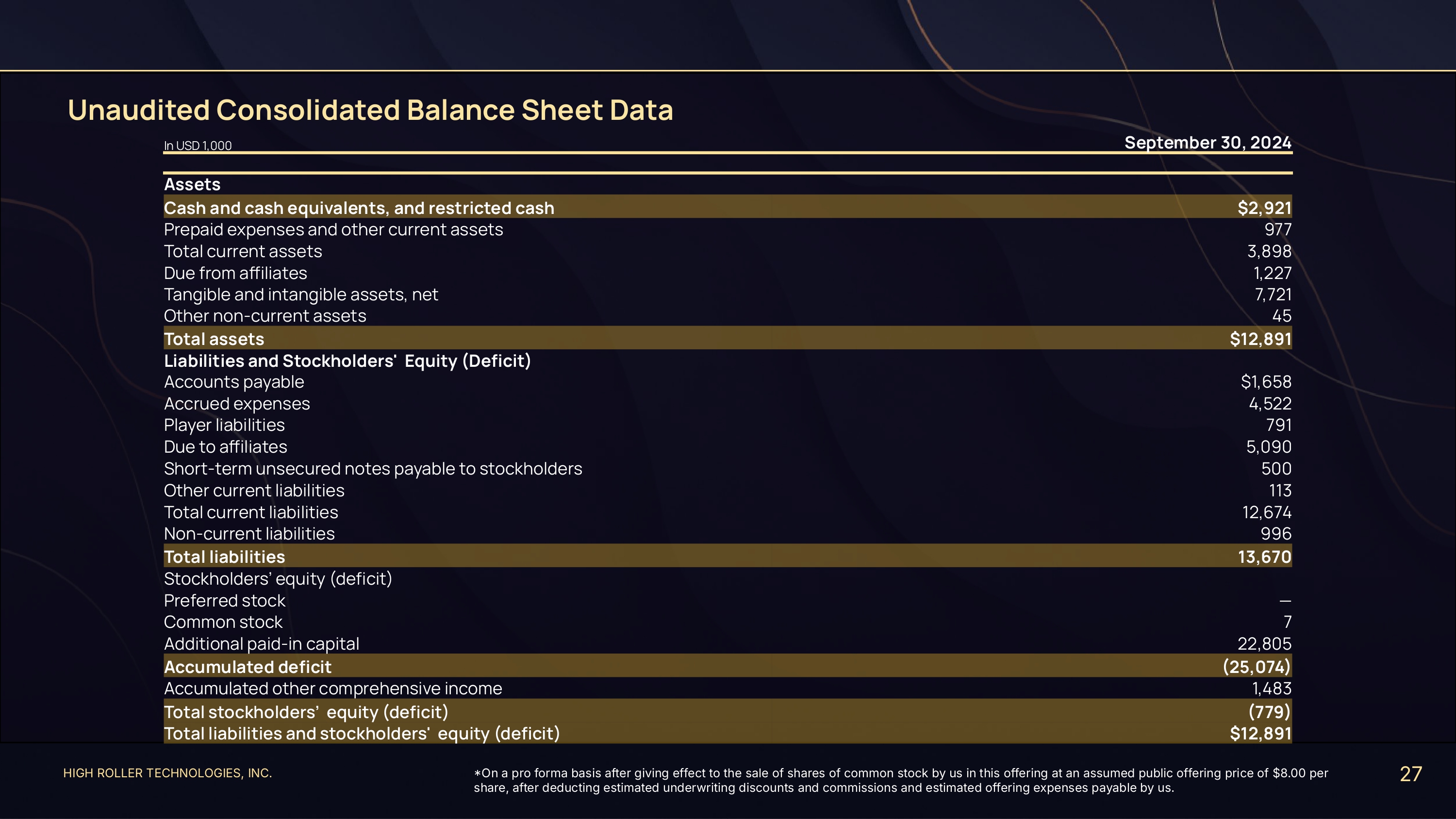Click Tangible and intangible assets, net
The image size is (1456, 819).
tap(301, 295)
